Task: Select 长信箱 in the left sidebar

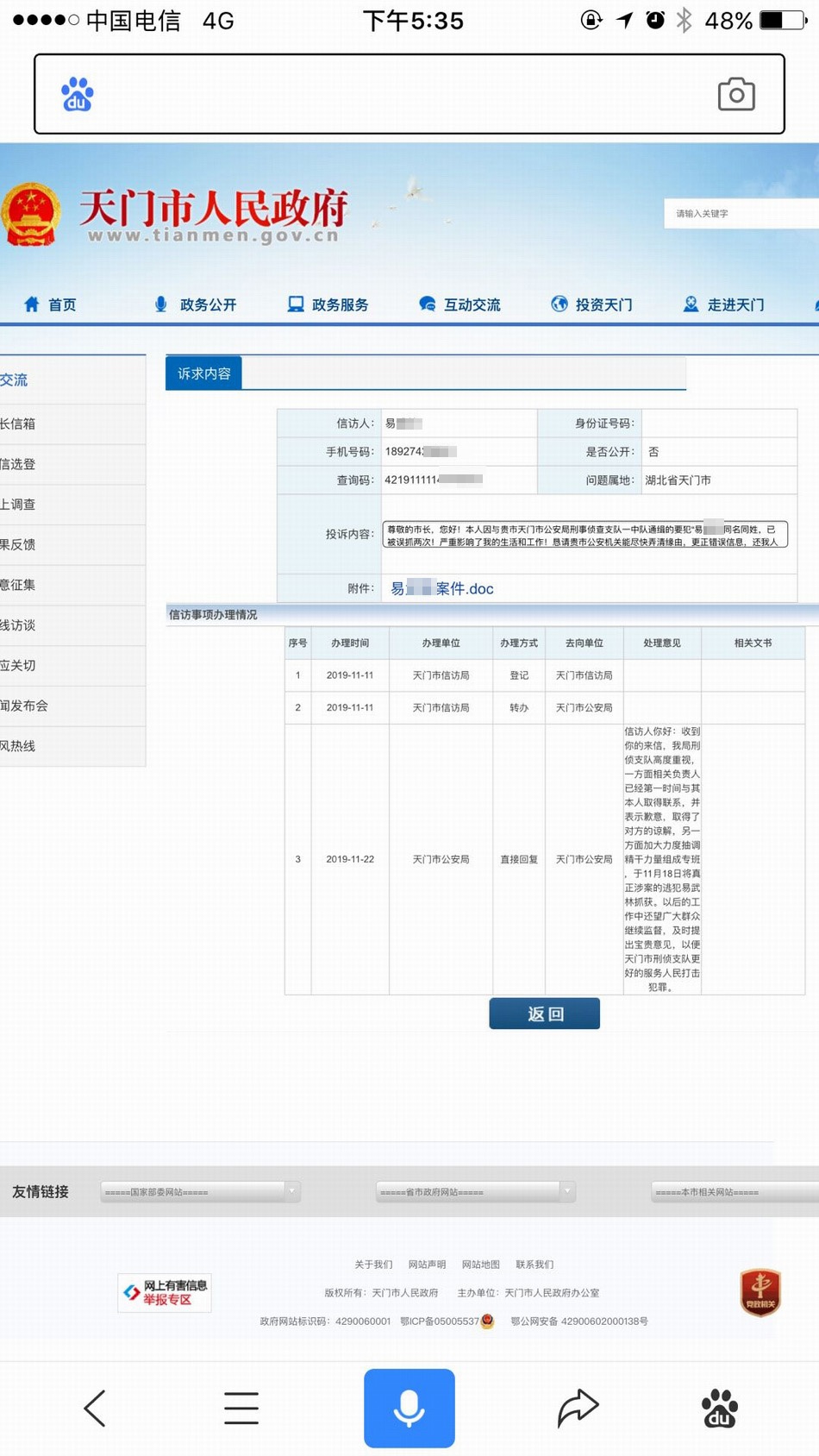Action: pos(72,424)
